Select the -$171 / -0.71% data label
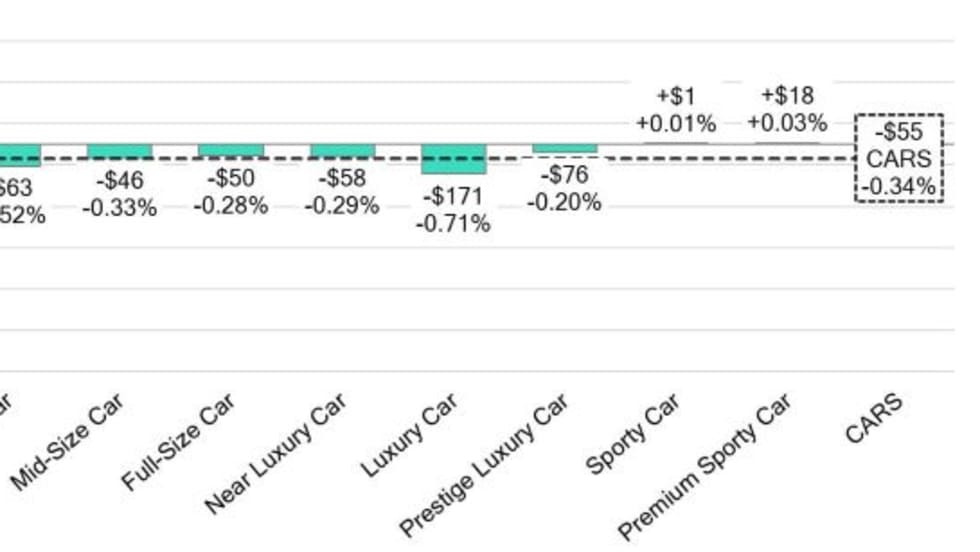 [x=453, y=210]
